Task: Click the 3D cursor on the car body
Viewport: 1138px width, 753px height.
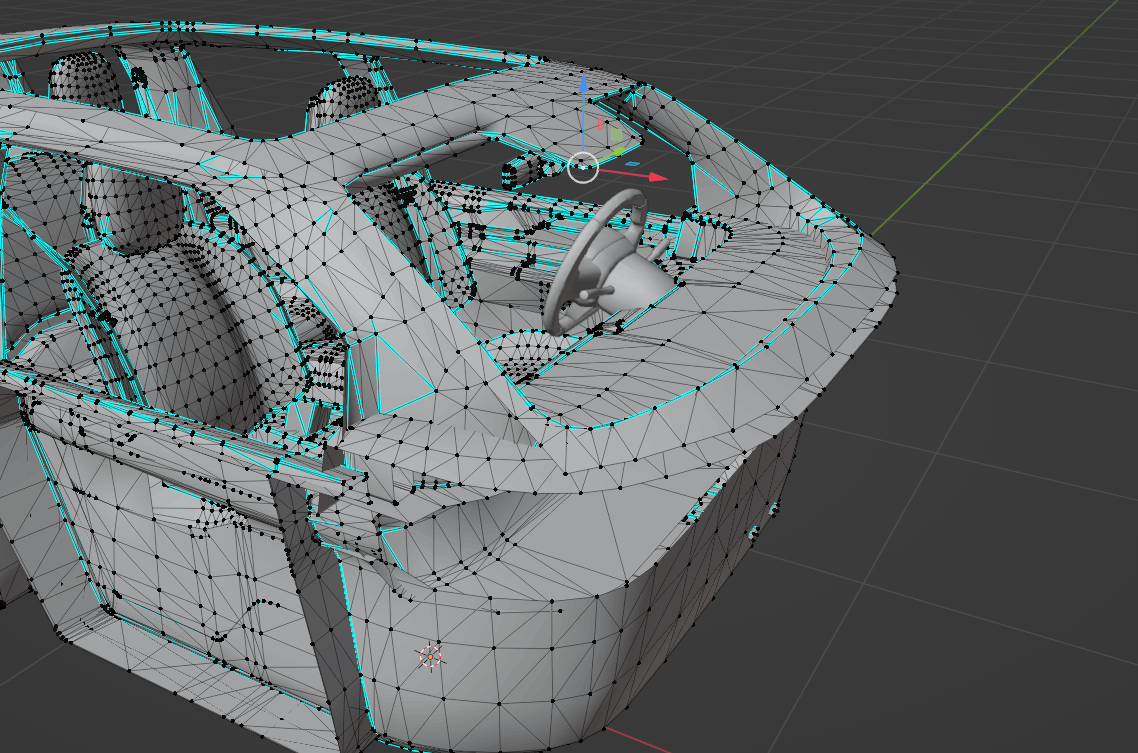Action: click(x=430, y=656)
